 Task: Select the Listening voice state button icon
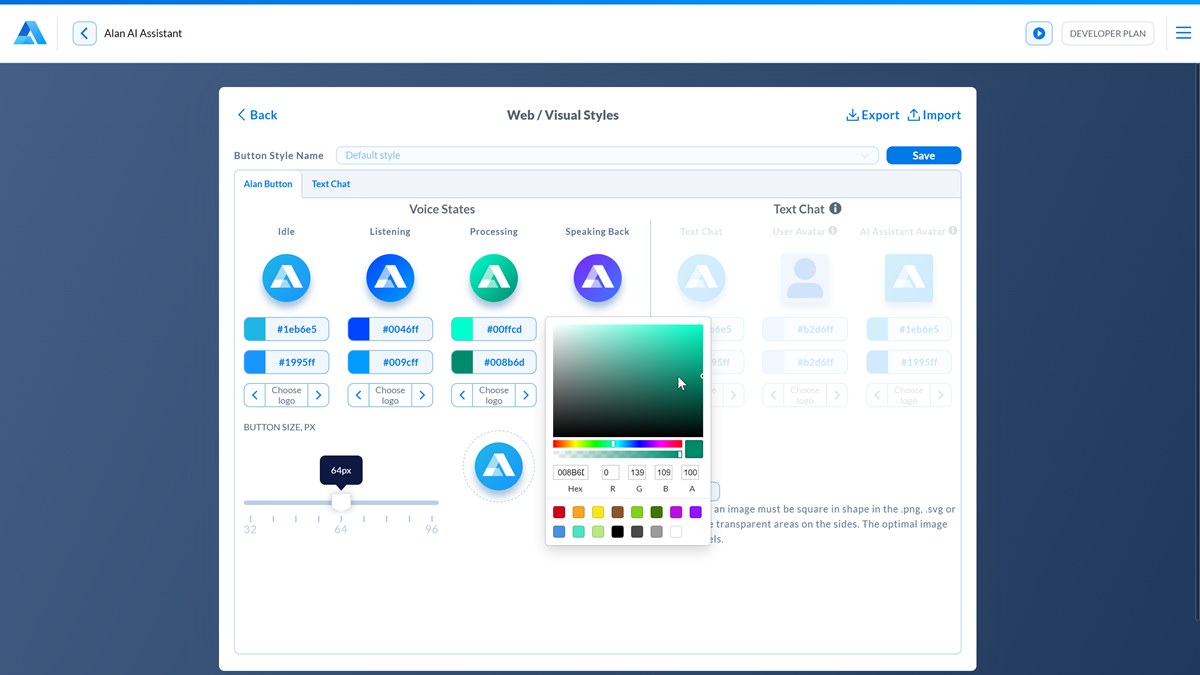click(390, 278)
